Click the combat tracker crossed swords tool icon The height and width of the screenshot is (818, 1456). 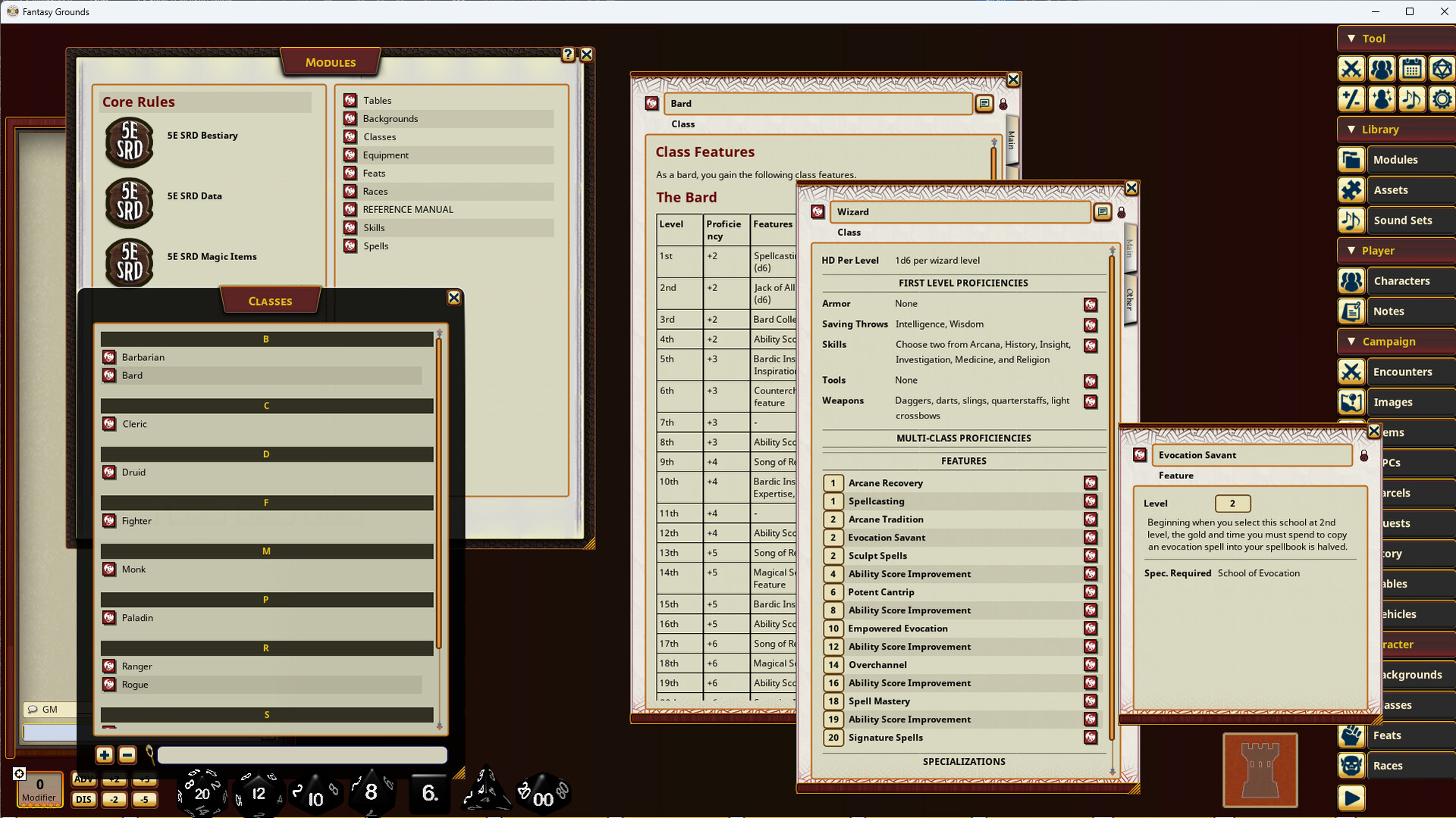(1351, 69)
